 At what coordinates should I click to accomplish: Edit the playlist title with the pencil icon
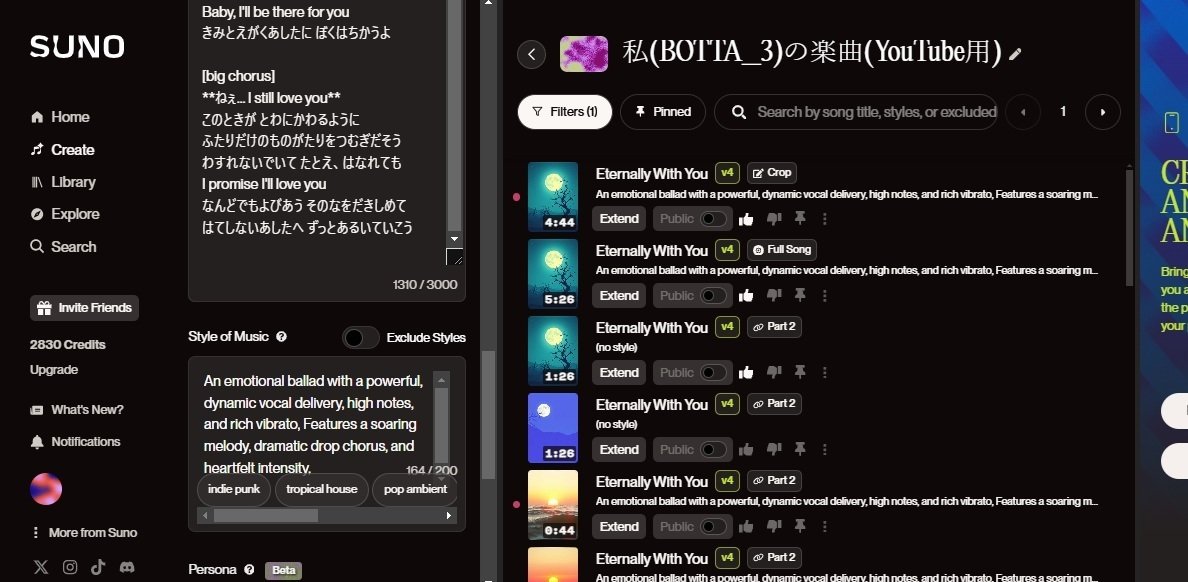tap(1015, 55)
